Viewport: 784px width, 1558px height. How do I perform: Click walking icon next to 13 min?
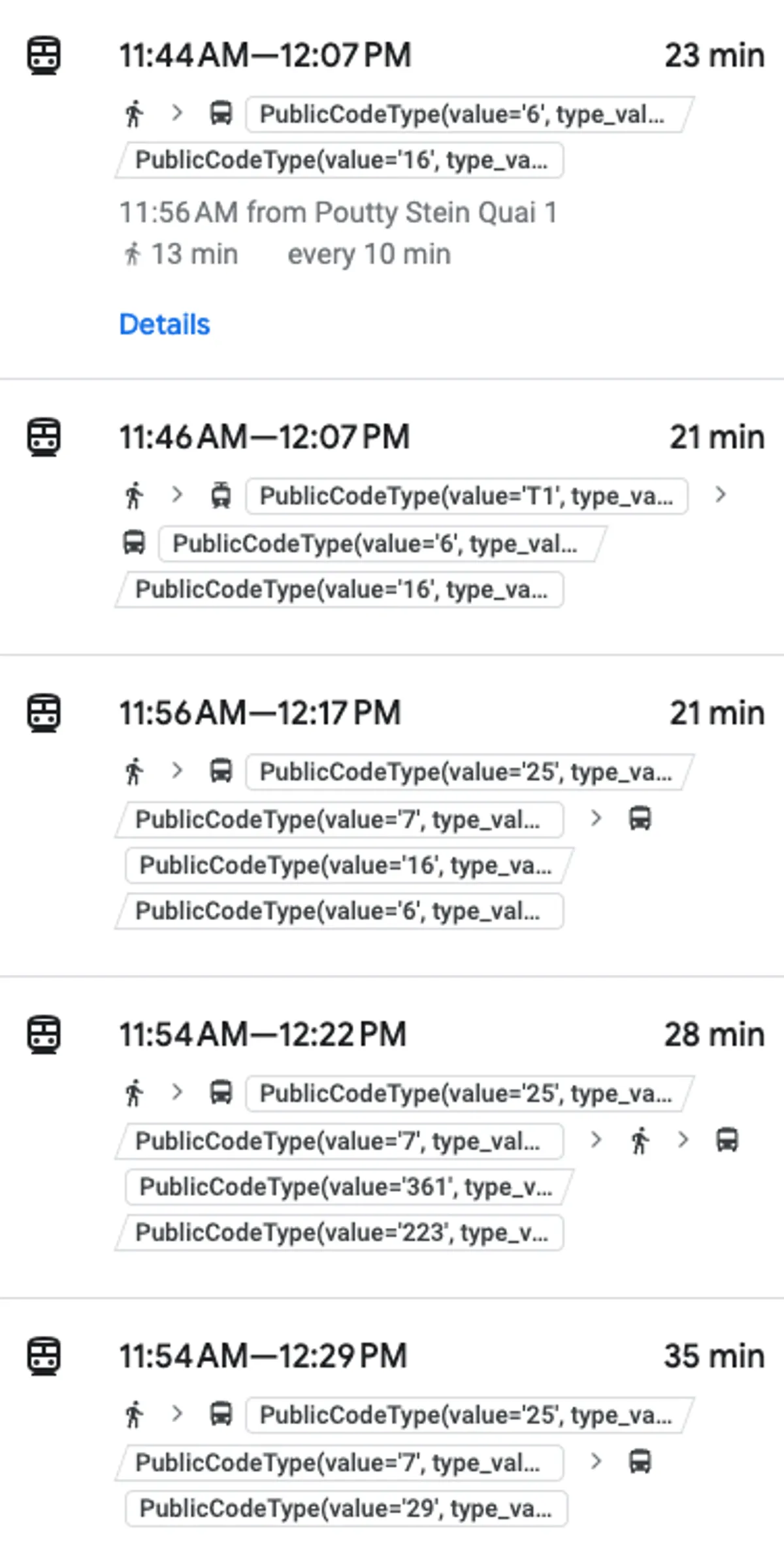click(133, 254)
